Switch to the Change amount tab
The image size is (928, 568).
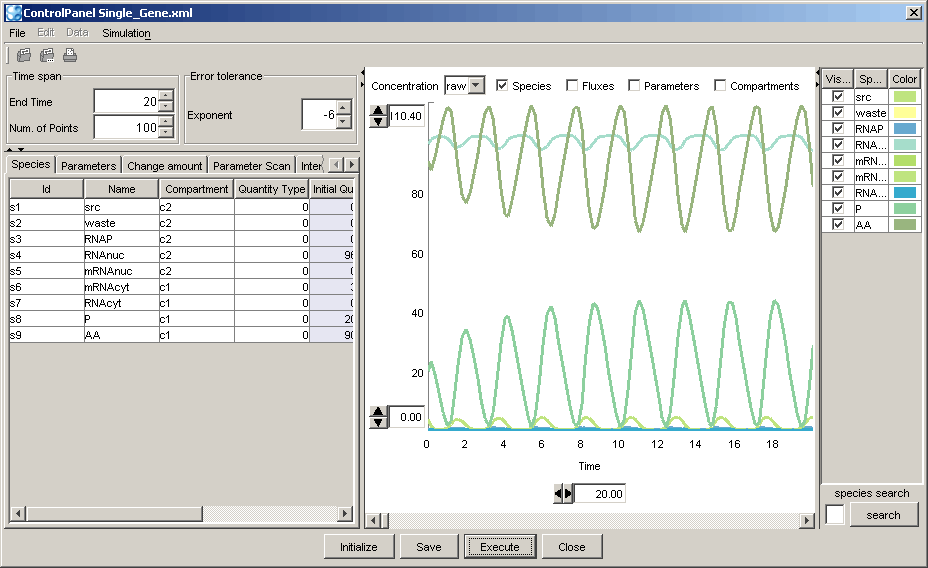[x=165, y=166]
